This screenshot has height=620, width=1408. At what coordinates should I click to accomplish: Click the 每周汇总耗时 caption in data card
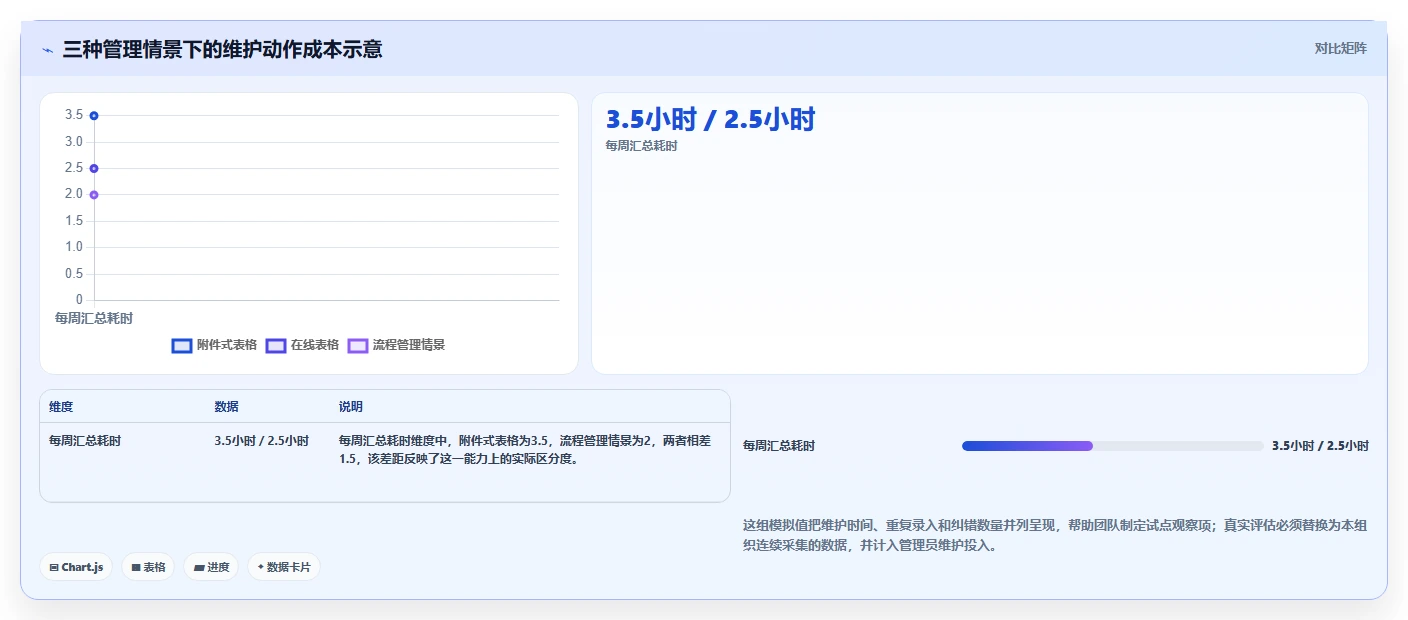tap(641, 146)
